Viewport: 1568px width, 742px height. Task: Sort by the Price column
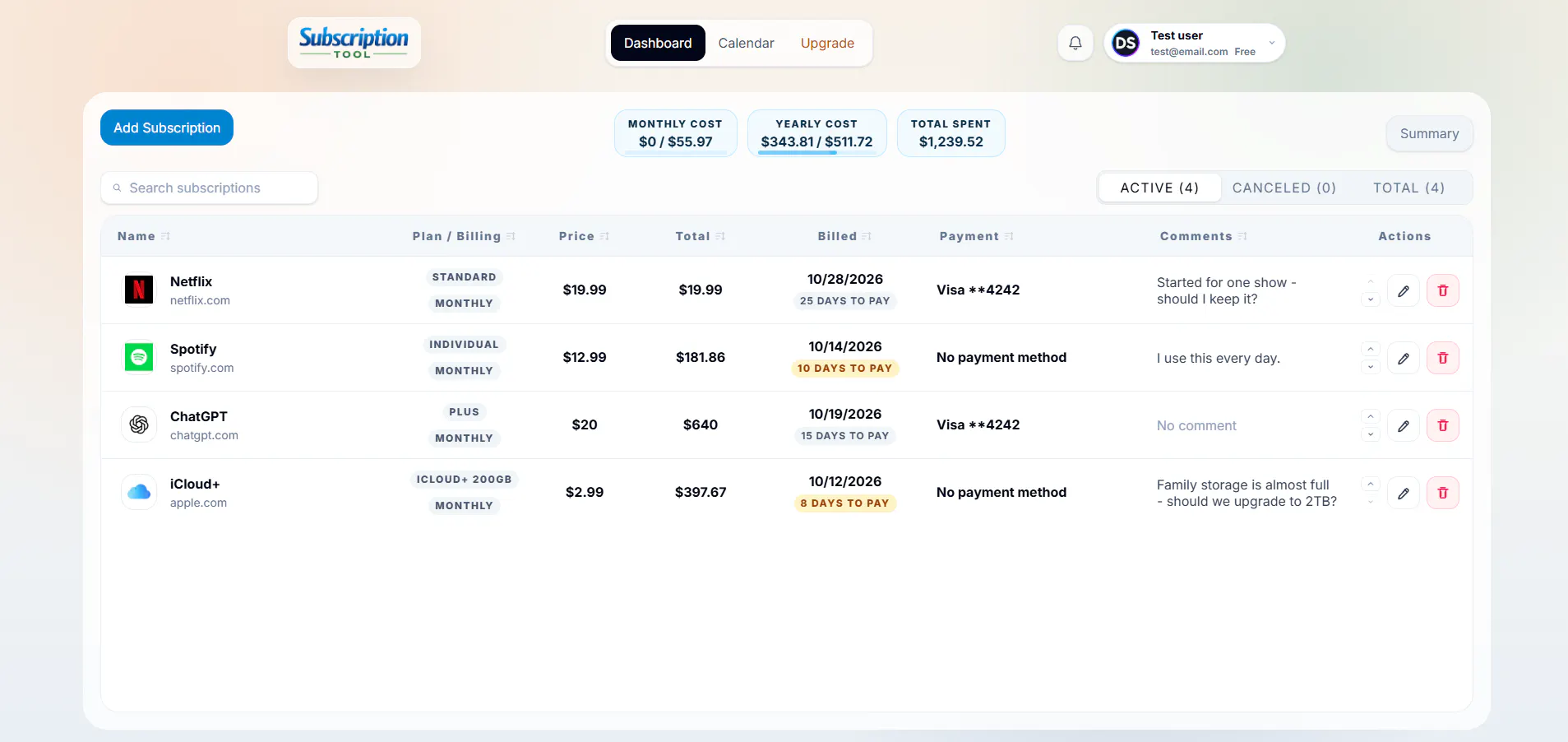pos(584,236)
